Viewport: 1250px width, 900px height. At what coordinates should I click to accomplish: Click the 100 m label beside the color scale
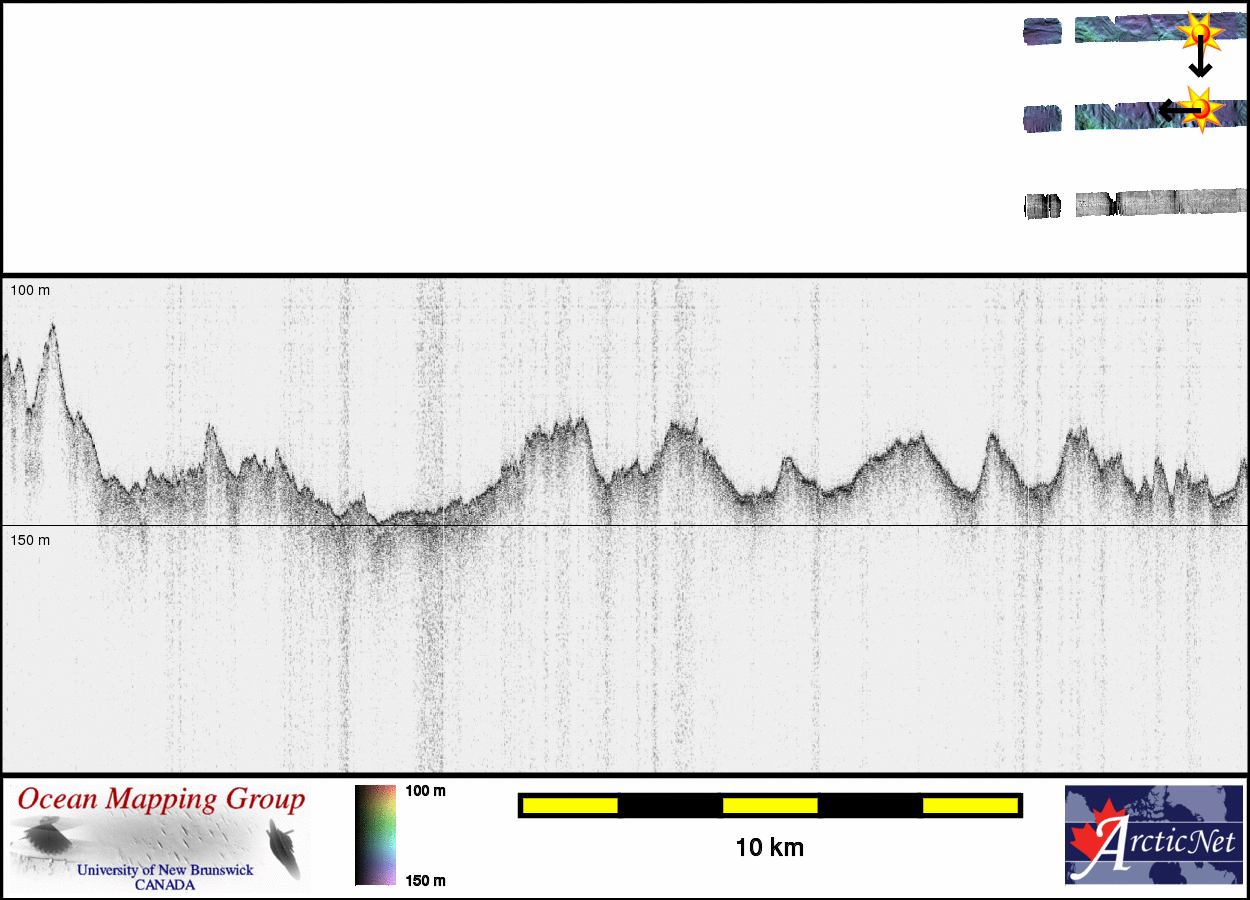(425, 791)
